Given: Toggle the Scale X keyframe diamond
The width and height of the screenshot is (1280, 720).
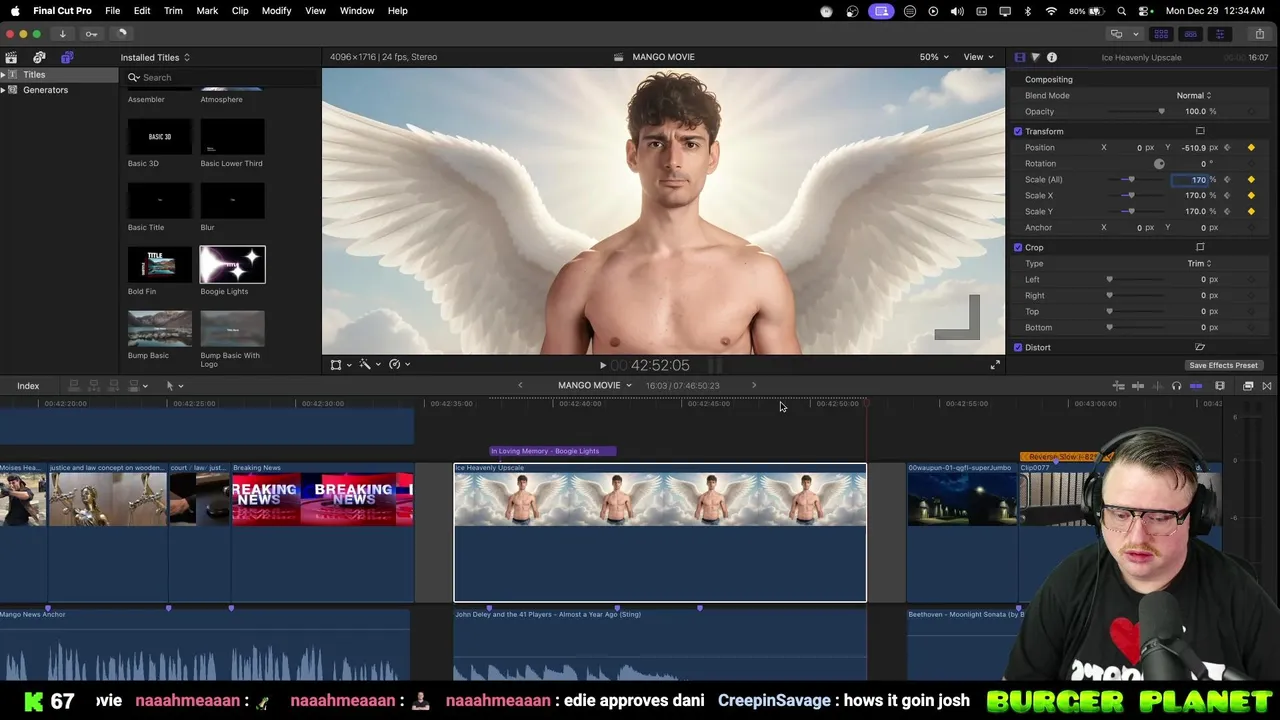Looking at the screenshot, I should pyautogui.click(x=1251, y=195).
